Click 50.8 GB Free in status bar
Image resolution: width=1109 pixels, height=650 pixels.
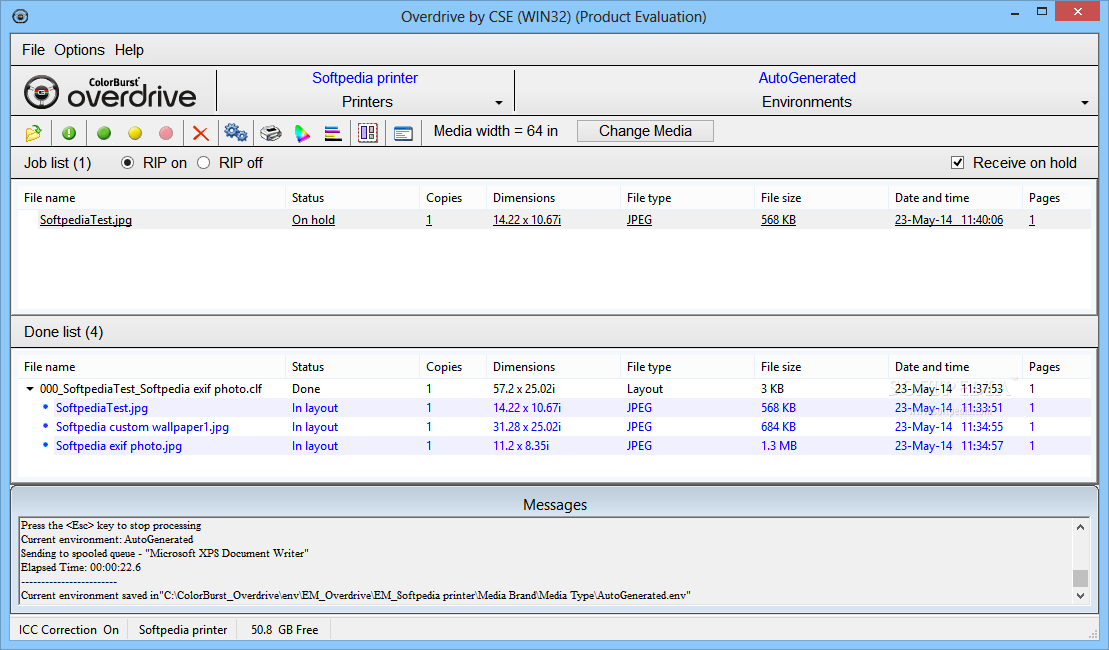[284, 629]
